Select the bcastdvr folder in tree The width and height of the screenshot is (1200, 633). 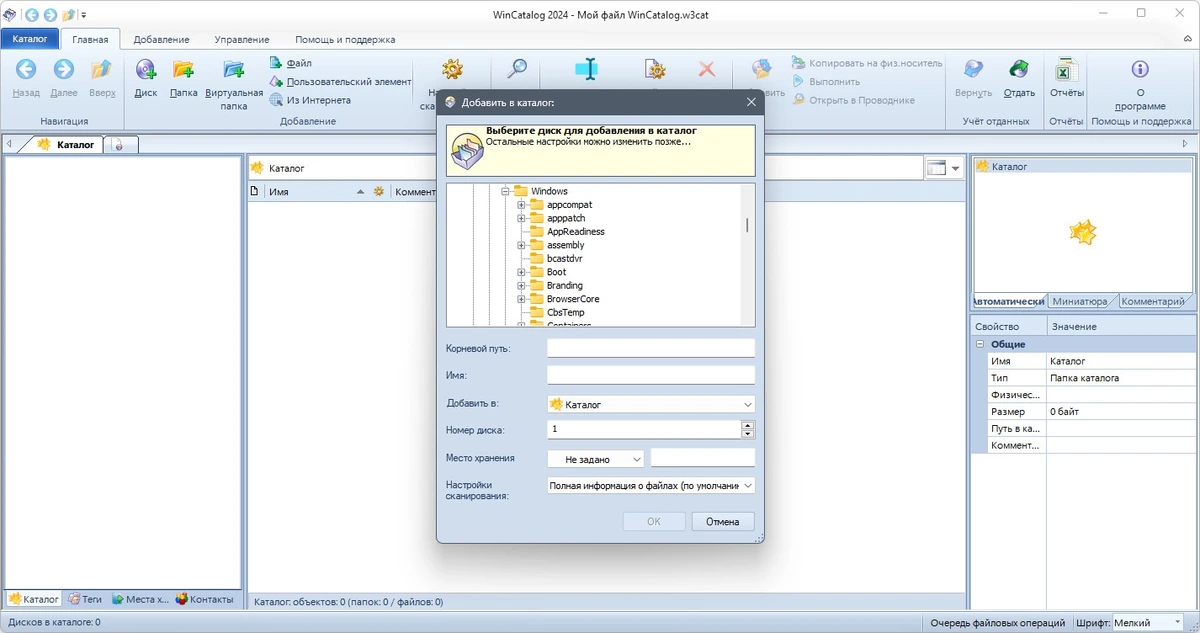click(564, 258)
